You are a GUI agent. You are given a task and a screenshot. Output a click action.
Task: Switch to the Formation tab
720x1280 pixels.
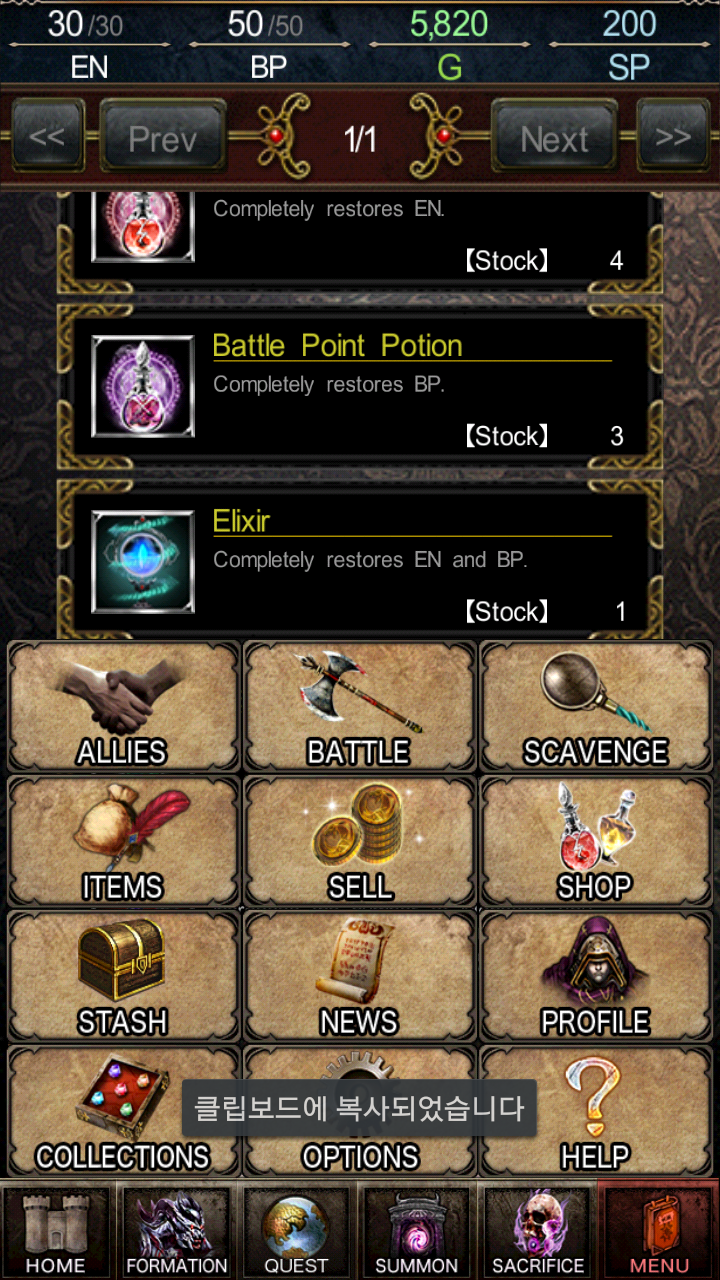coord(176,1230)
